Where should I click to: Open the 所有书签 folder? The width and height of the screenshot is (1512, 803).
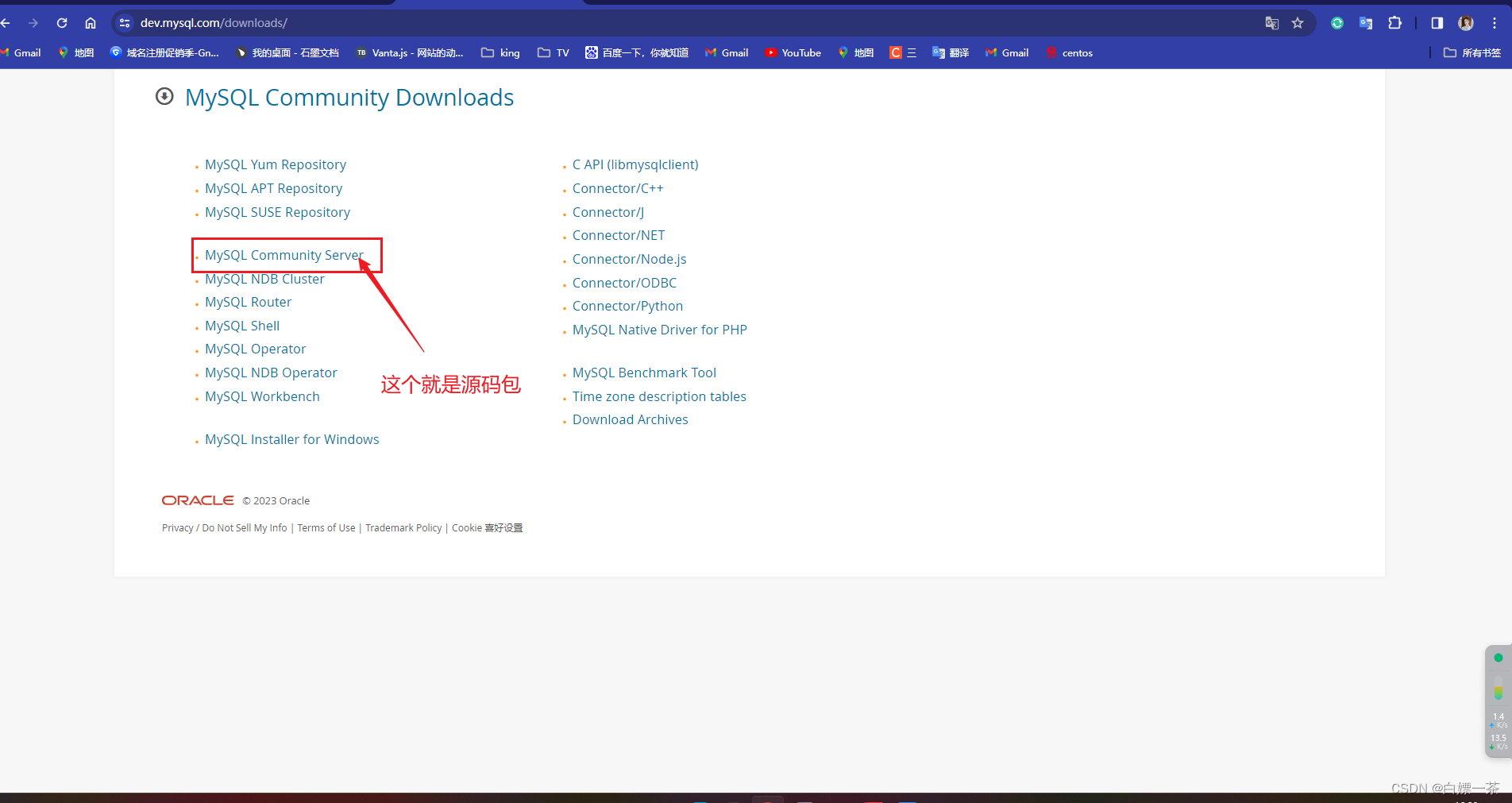pyautogui.click(x=1472, y=52)
